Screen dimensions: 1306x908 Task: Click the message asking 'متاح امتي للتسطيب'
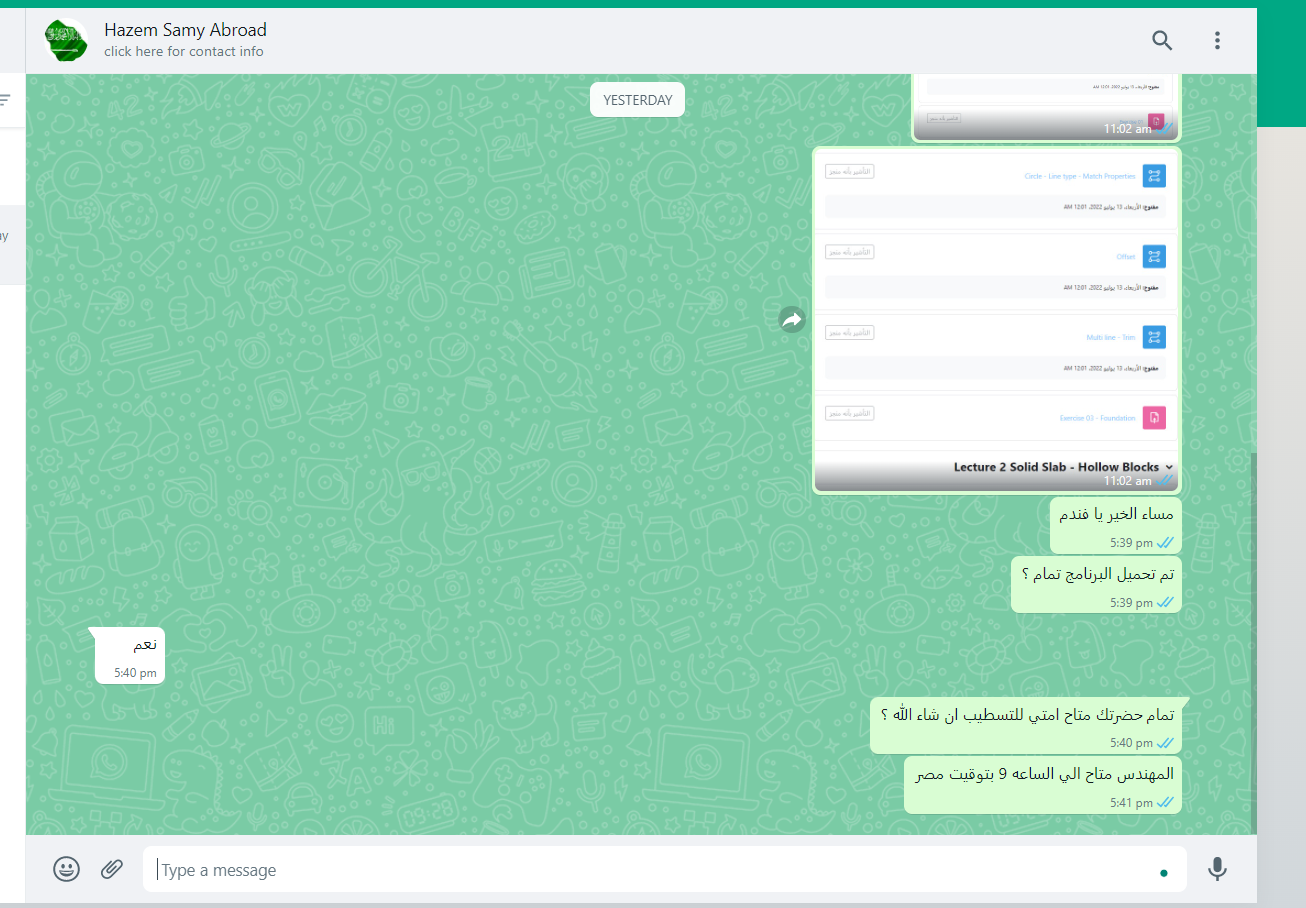pos(1026,725)
